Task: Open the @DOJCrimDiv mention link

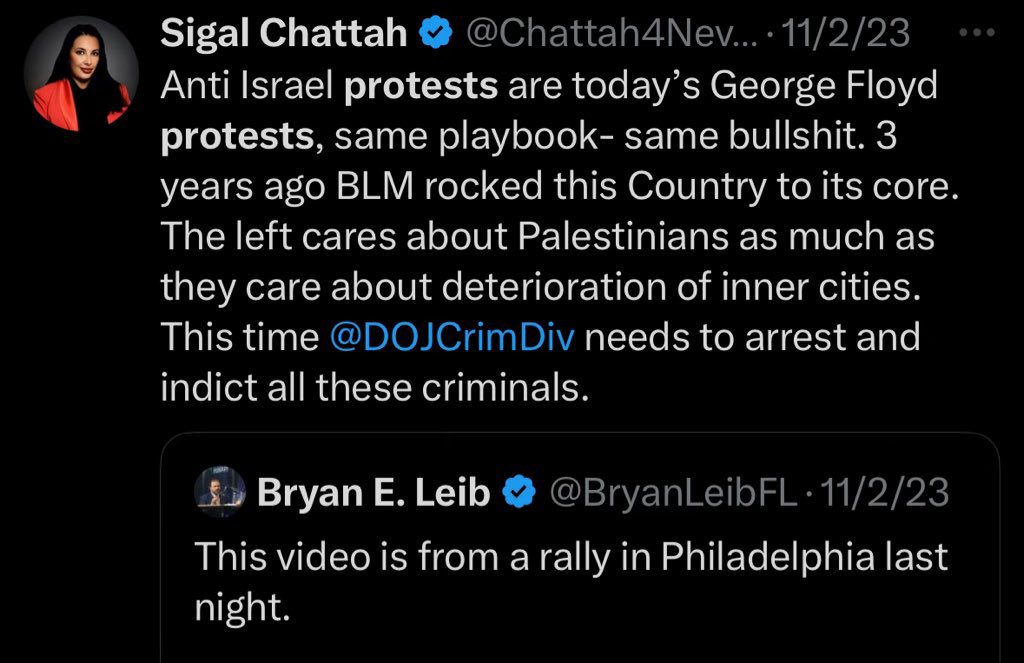Action: (451, 337)
